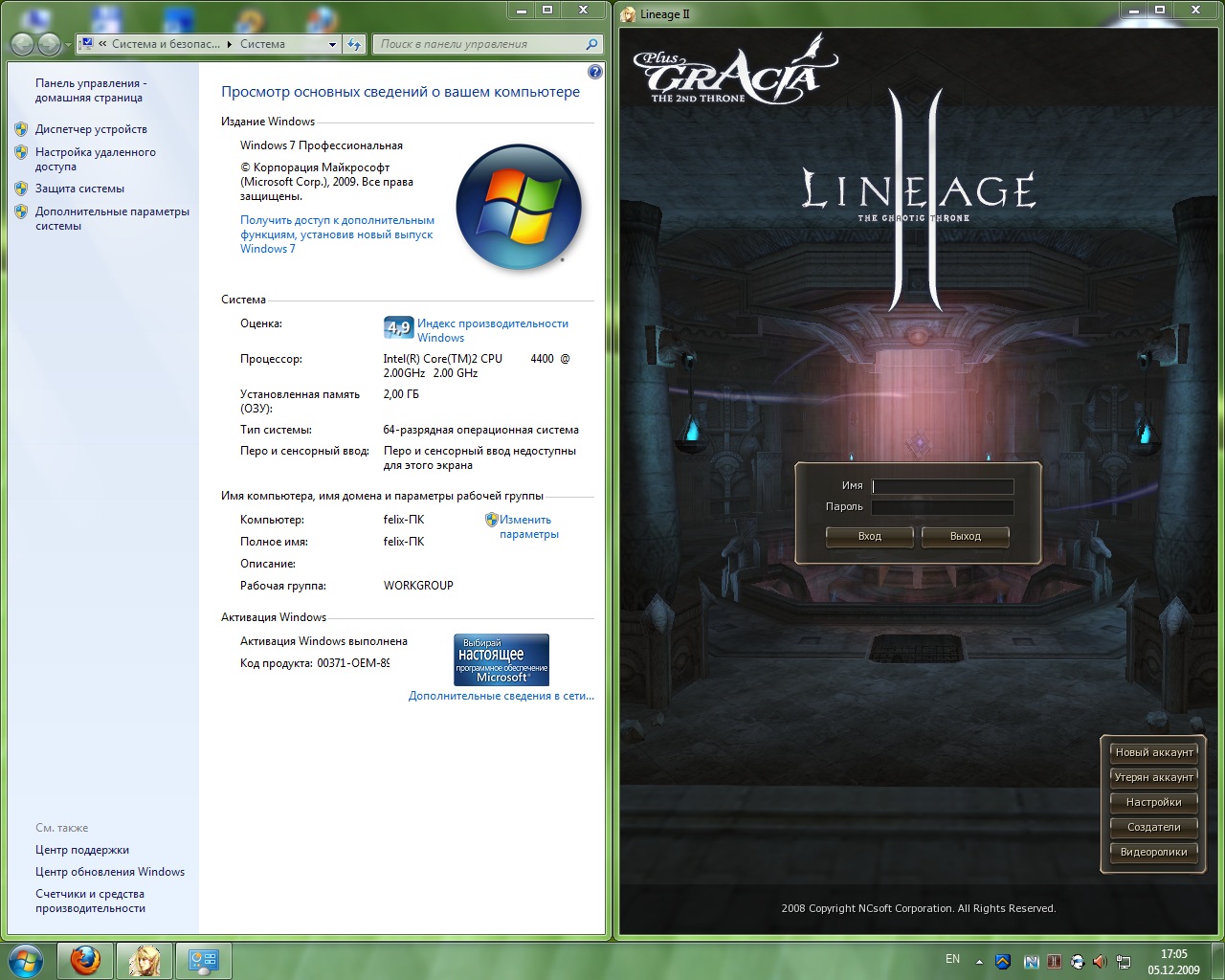
Task: Switch to Lineage II taskbar icon
Action: 145,960
